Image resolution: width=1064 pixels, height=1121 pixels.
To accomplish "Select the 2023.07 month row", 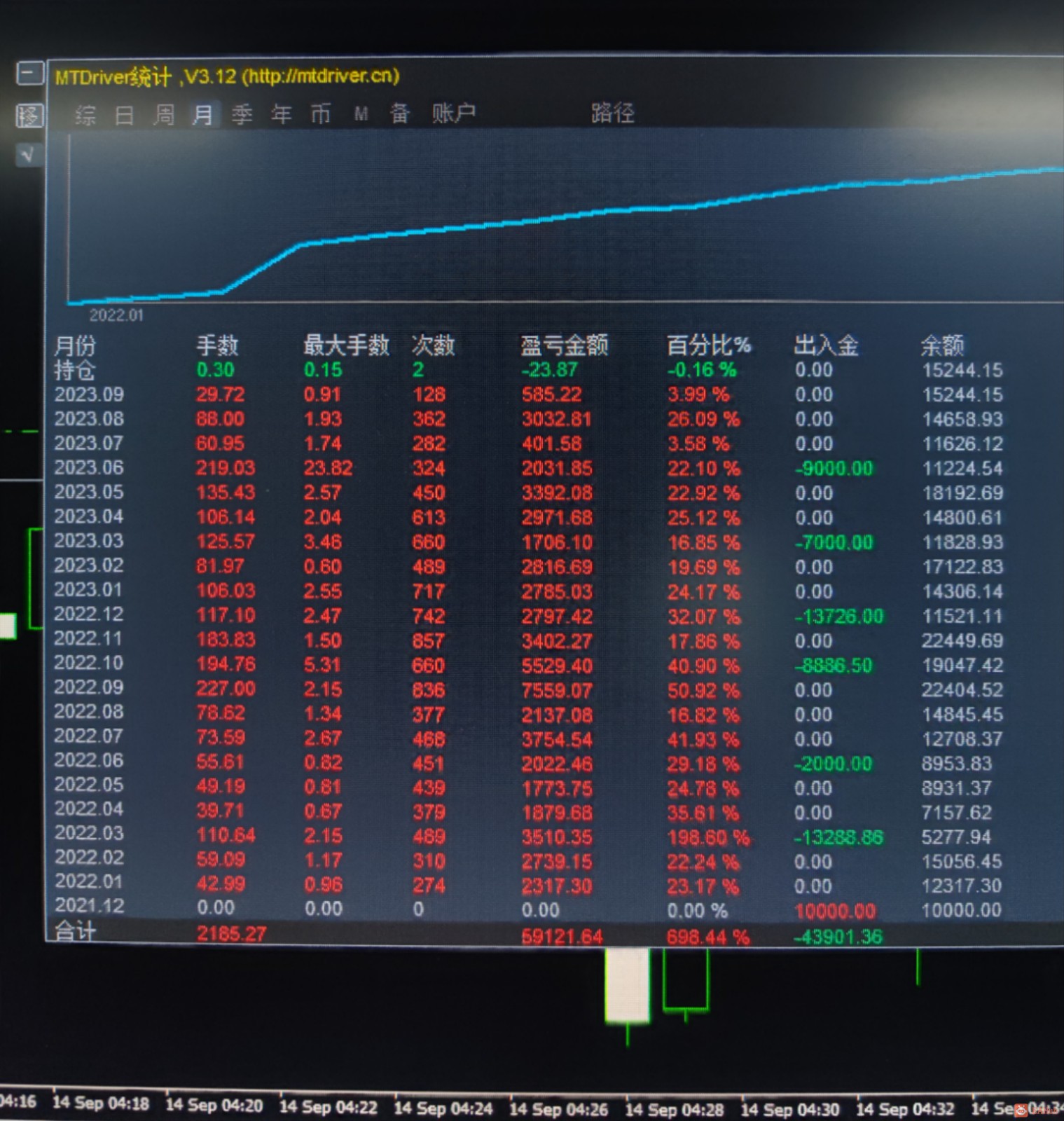I will pyautogui.click(x=529, y=443).
